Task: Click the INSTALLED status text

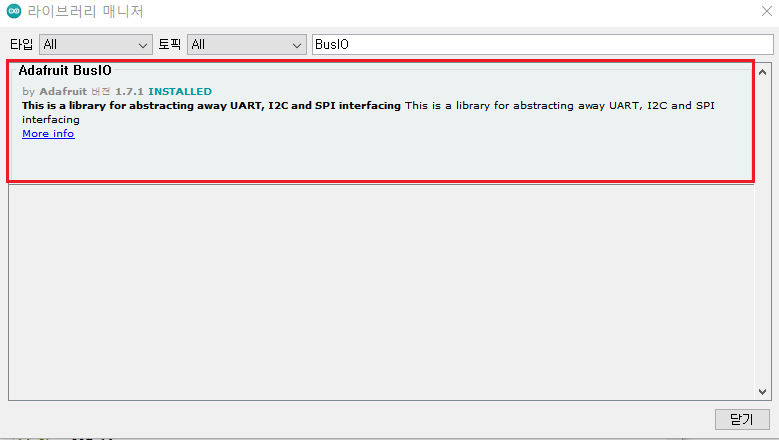Action: 180,91
